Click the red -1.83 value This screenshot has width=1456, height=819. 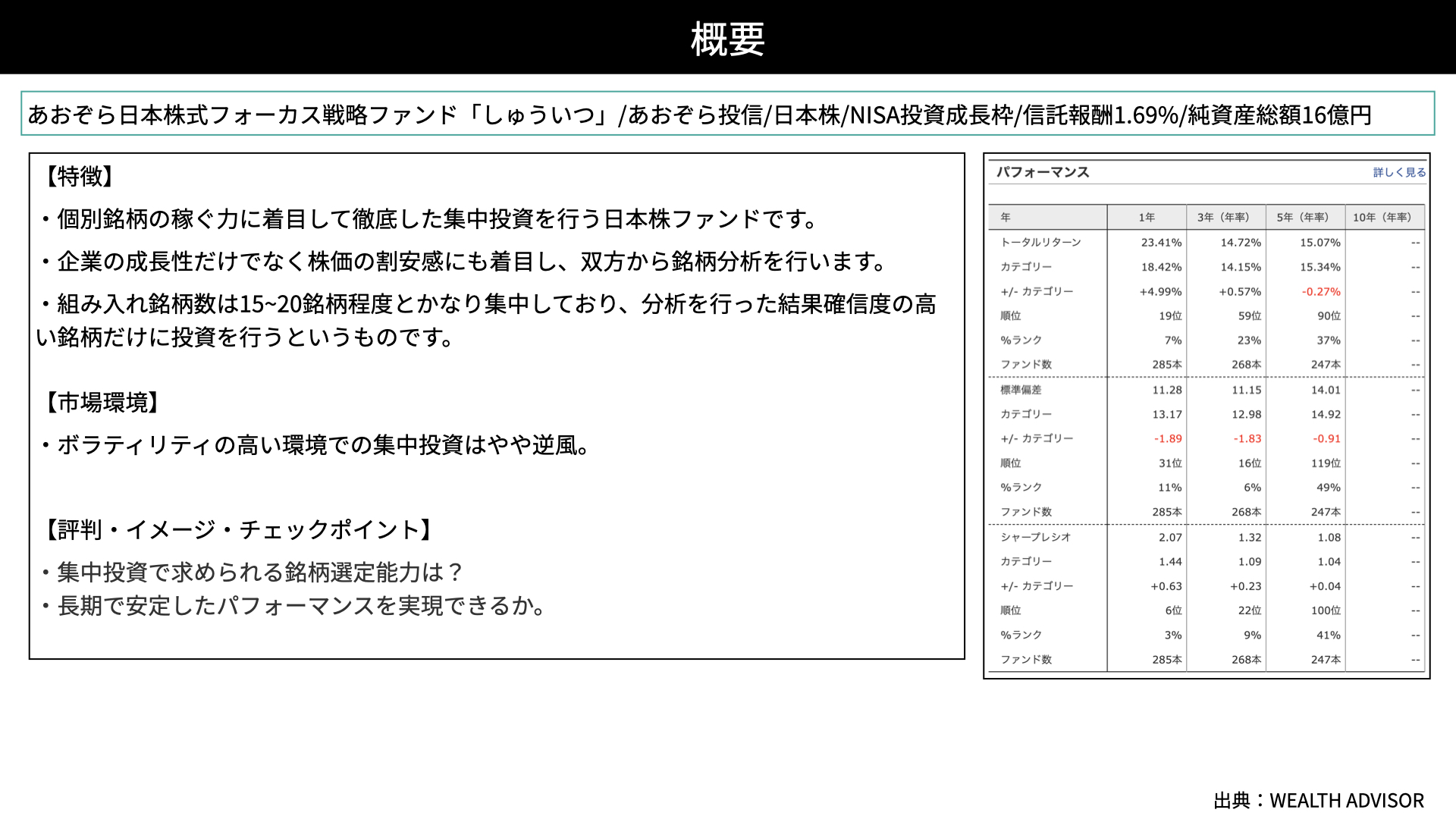1247,439
